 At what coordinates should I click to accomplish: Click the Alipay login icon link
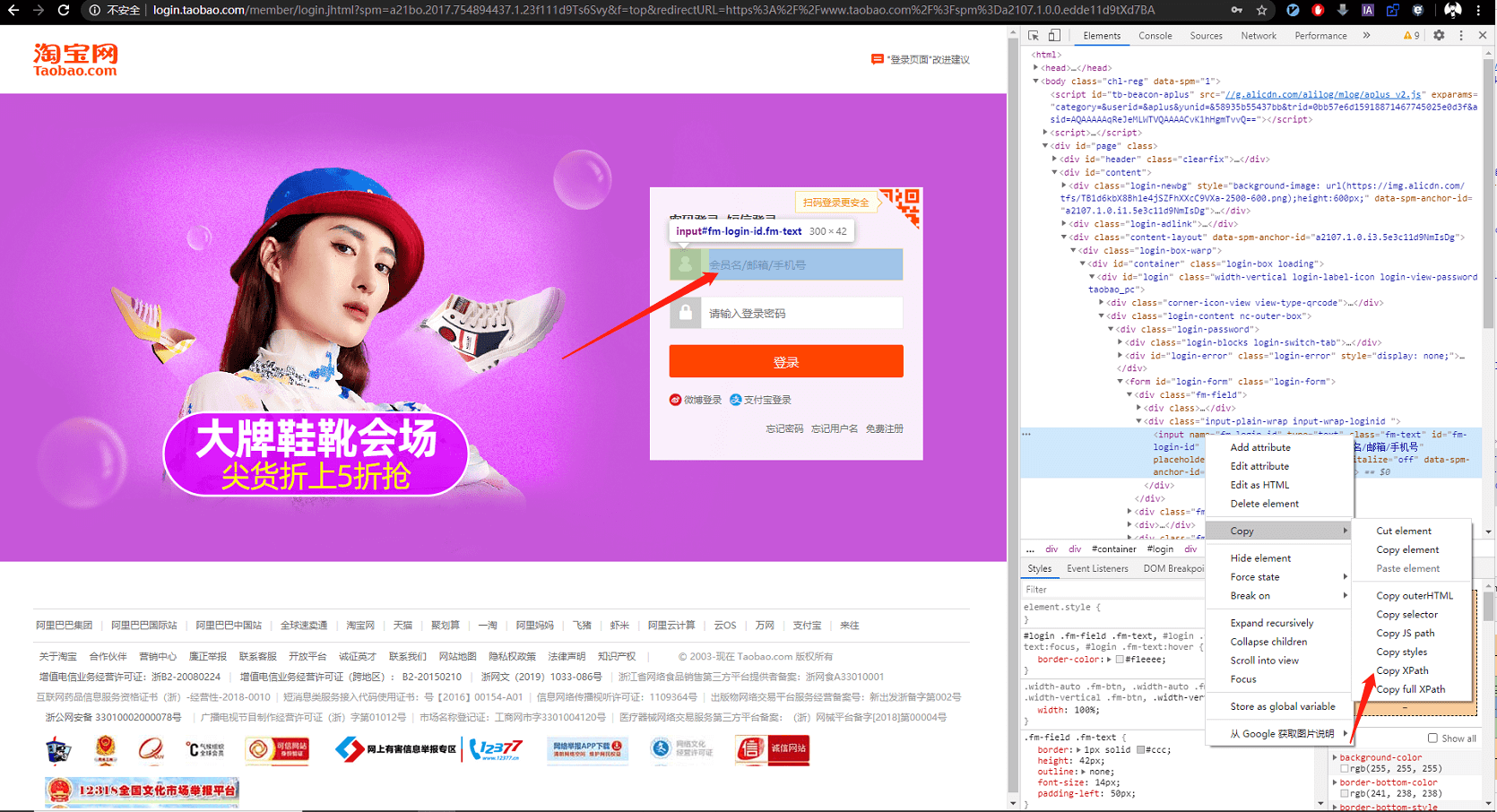(760, 400)
